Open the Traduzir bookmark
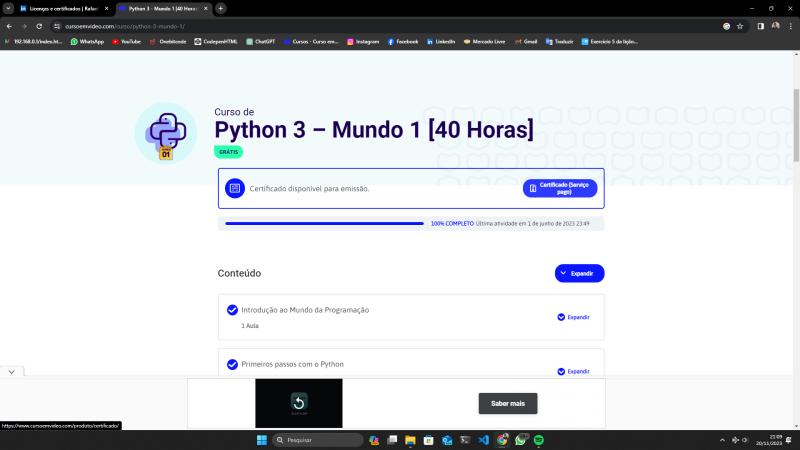This screenshot has width=800, height=450. [x=560, y=42]
